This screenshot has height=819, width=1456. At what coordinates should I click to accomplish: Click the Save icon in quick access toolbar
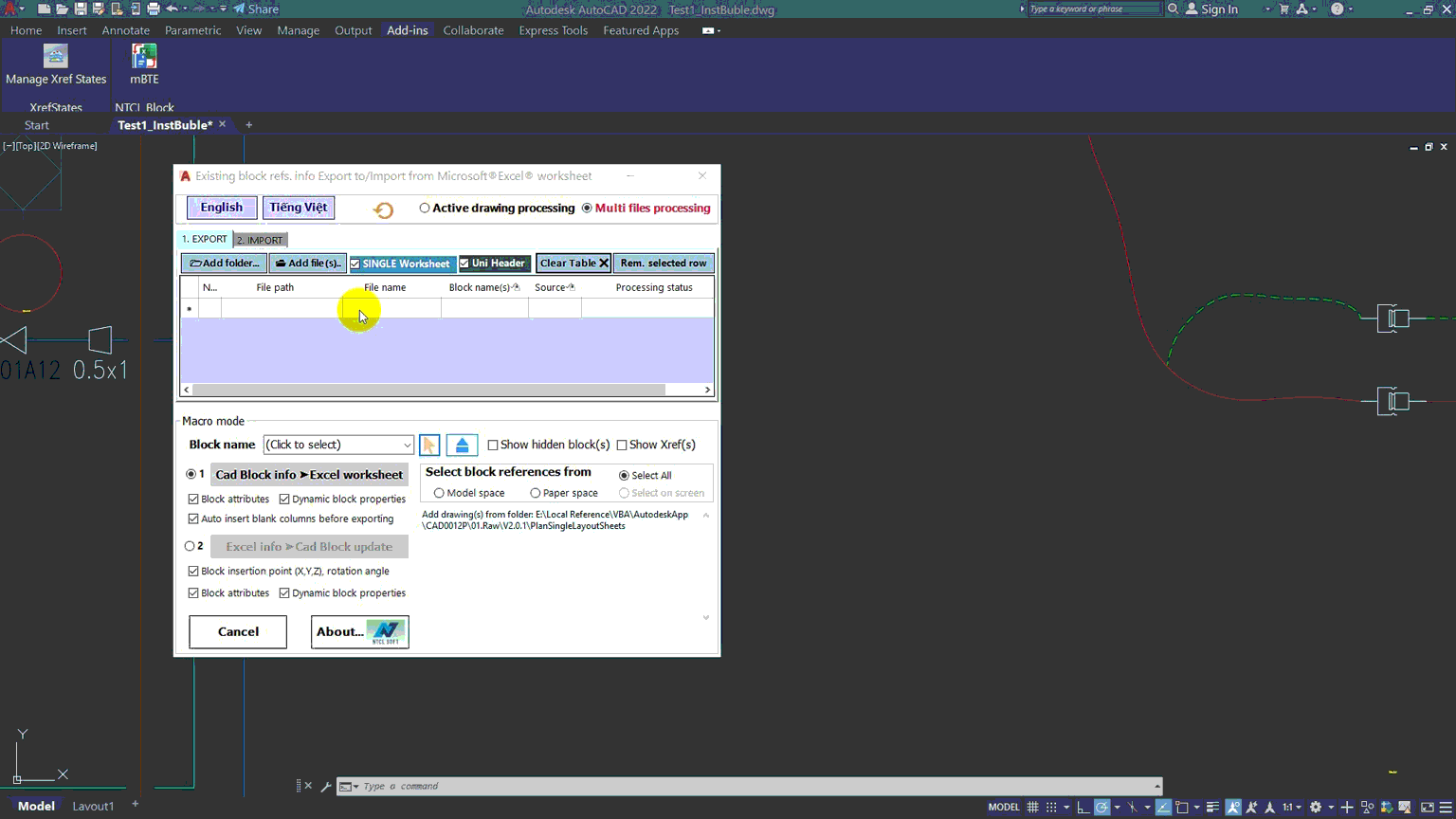coord(81,9)
